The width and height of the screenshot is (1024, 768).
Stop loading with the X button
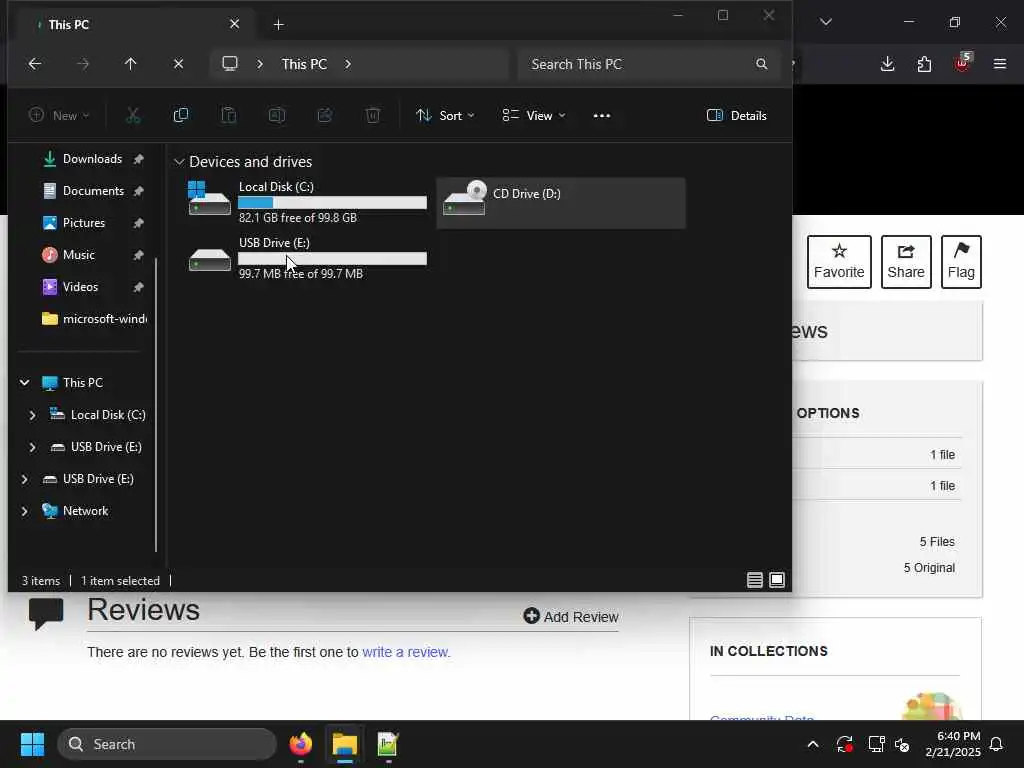click(178, 64)
